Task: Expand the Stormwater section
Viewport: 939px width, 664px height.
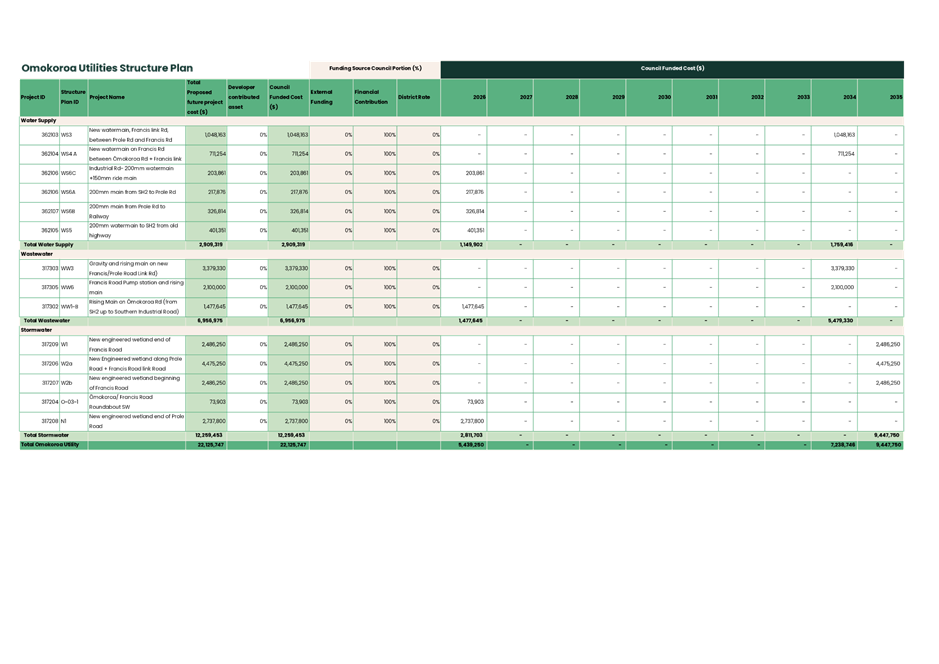Action: pyautogui.click(x=36, y=331)
